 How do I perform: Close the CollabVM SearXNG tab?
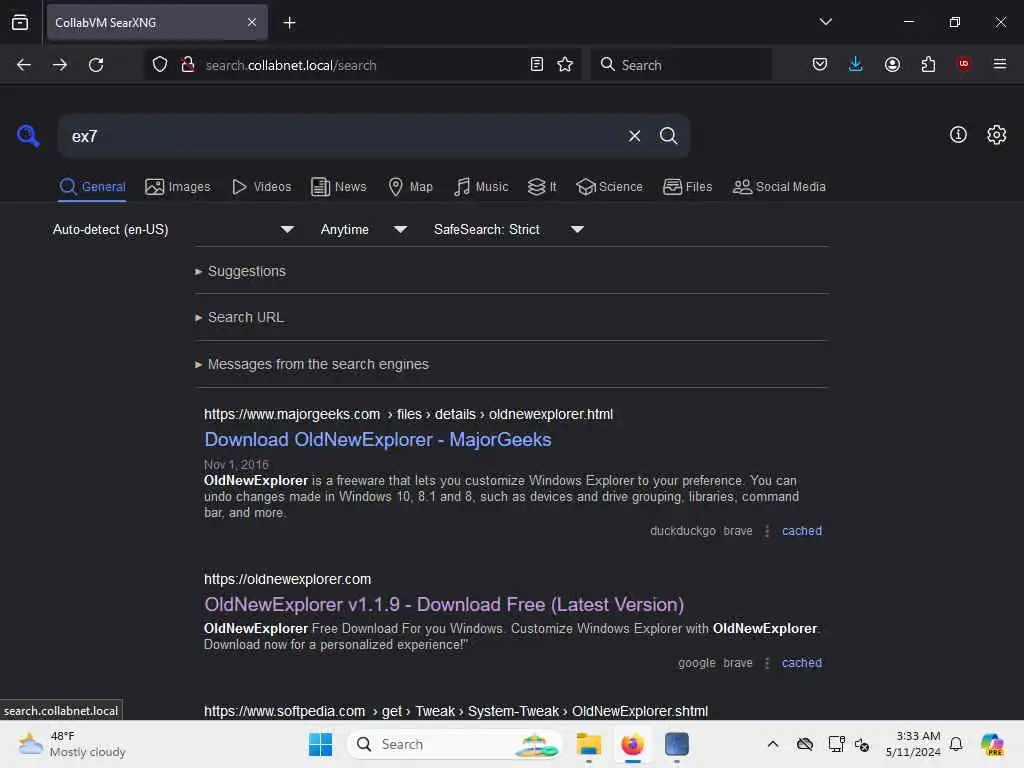251,22
